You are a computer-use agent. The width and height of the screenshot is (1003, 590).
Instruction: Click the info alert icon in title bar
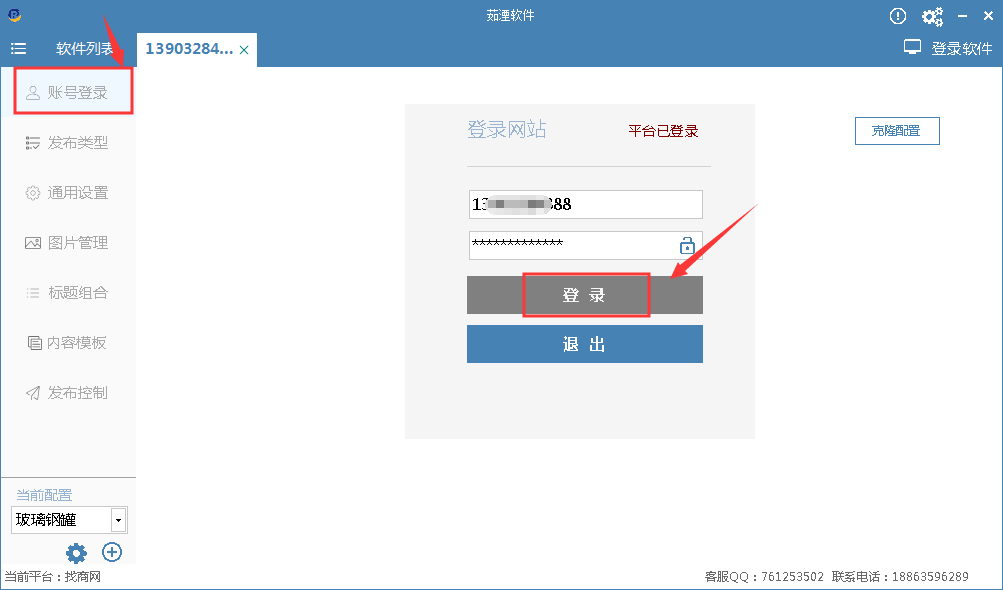click(898, 16)
